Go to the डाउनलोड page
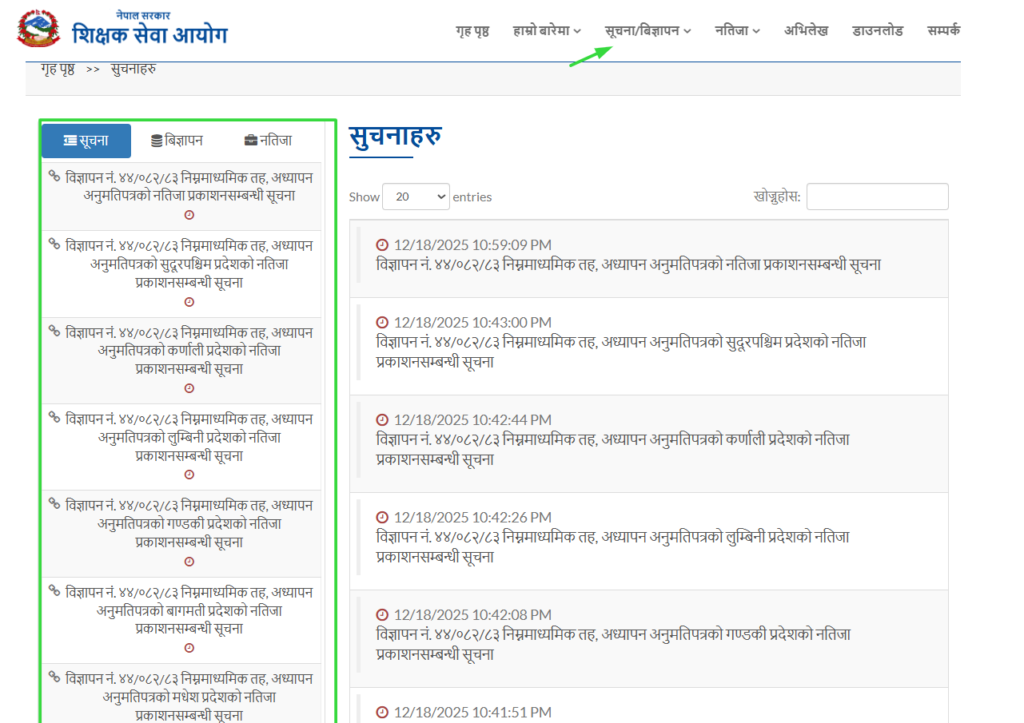This screenshot has height=723, width=1024. [877, 31]
